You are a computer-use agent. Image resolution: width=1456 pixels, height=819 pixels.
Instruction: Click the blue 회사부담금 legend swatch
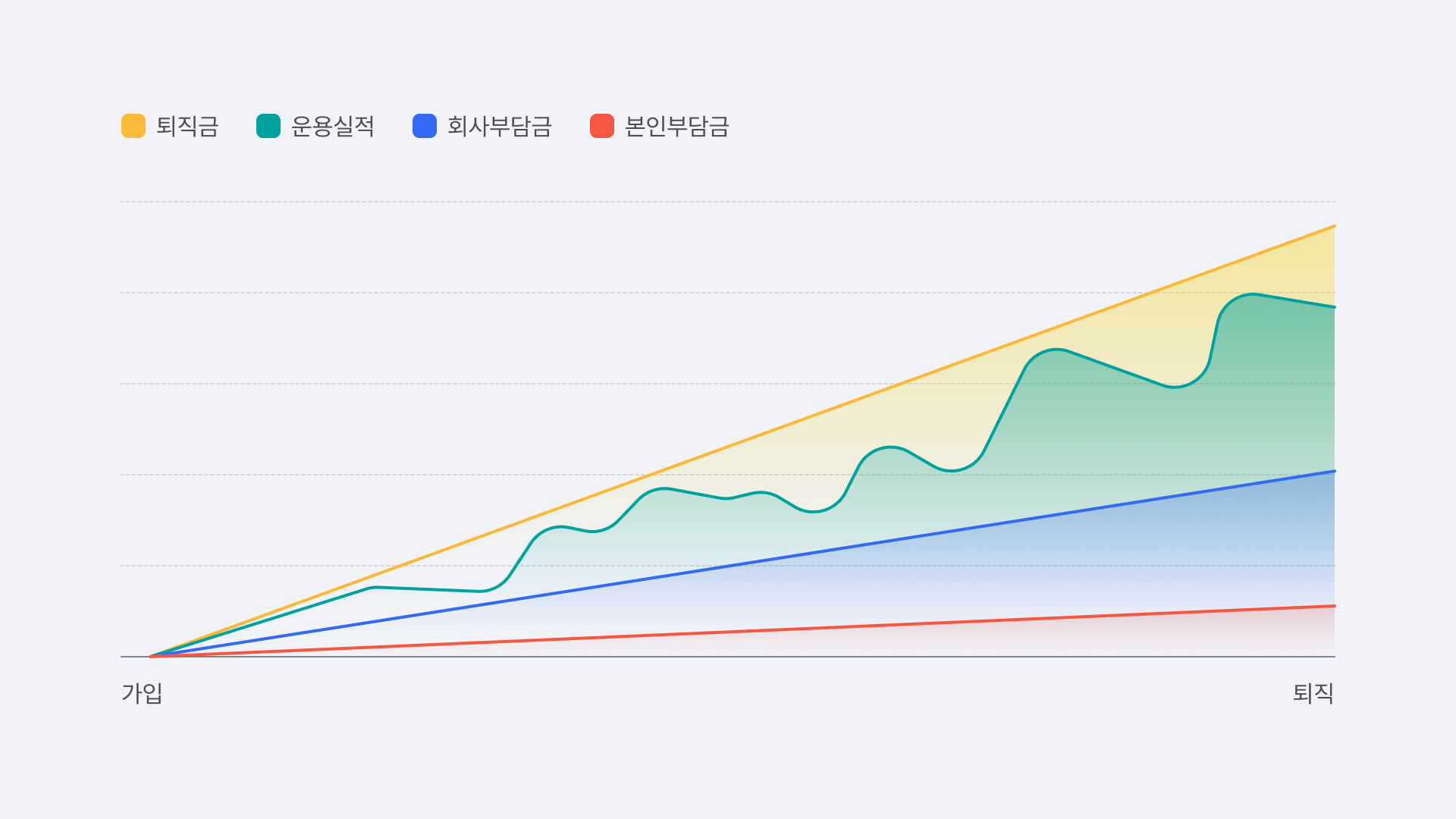coord(425,126)
